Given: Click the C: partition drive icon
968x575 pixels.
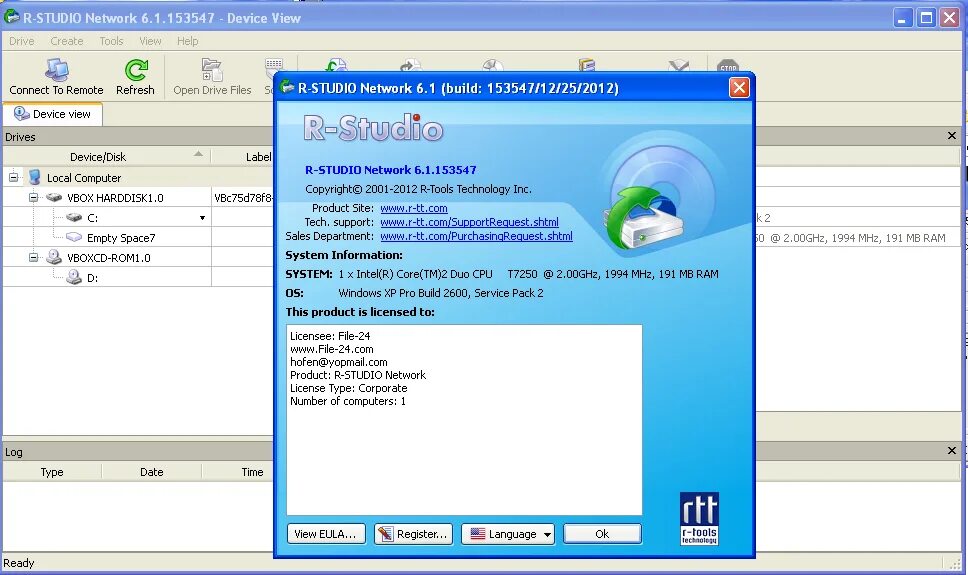Looking at the screenshot, I should click(74, 217).
